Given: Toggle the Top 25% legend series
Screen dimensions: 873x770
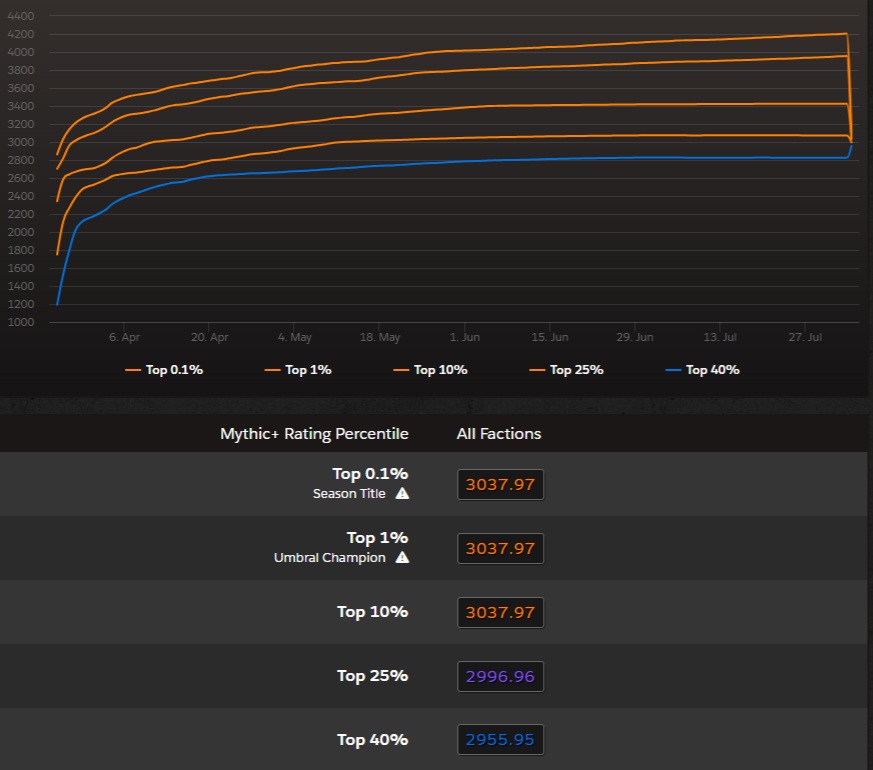Looking at the screenshot, I should pos(566,370).
